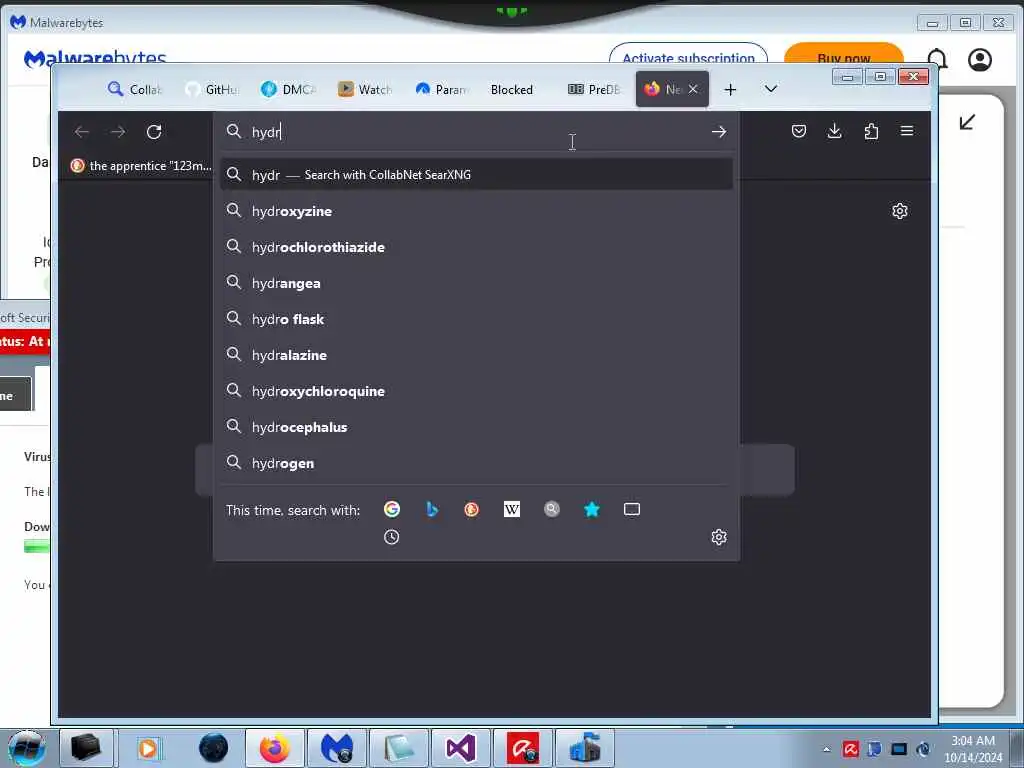1024x768 pixels.
Task: Choose Search with CollabNet SearXNG row
Action: pyautogui.click(x=476, y=174)
